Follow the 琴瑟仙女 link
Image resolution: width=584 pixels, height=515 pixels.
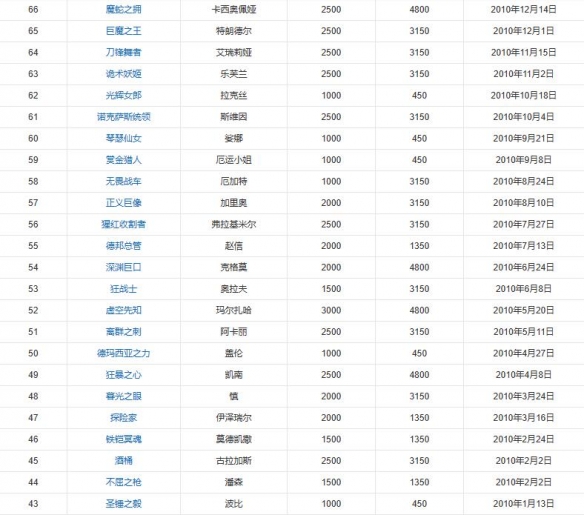(124, 138)
